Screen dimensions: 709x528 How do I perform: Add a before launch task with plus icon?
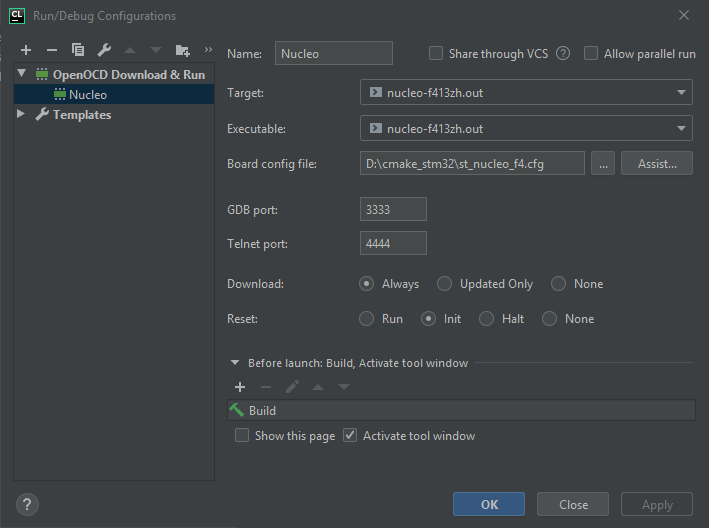(240, 387)
